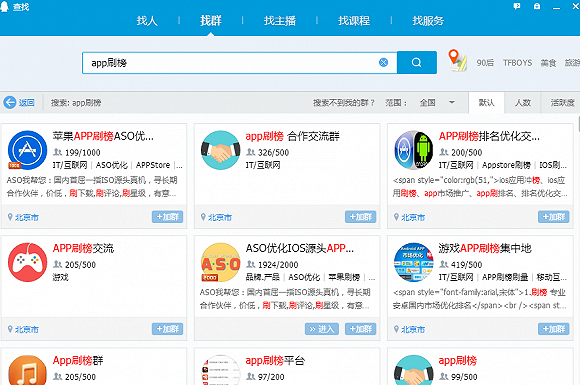Click the APPStore tag on 苹果APP刷榜 card
This screenshot has height=385, width=580.
coord(153,165)
